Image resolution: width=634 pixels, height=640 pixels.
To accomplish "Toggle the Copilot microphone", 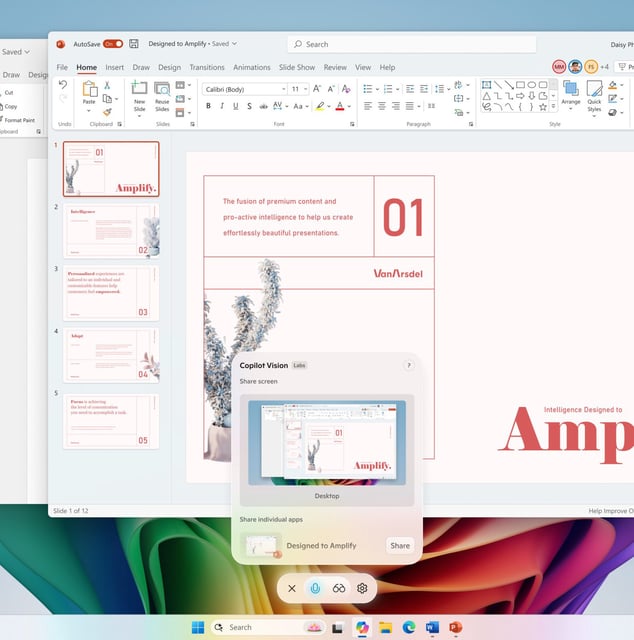I will click(315, 588).
